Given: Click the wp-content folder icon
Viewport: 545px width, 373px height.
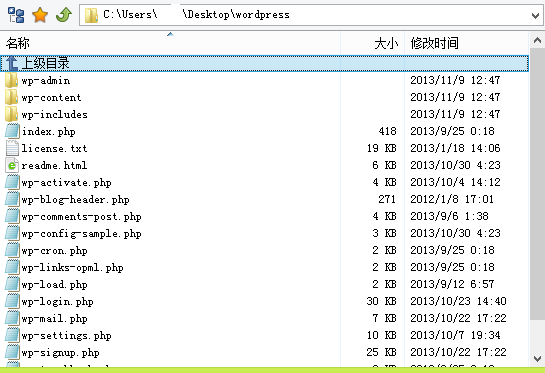Looking at the screenshot, I should click(x=11, y=97).
